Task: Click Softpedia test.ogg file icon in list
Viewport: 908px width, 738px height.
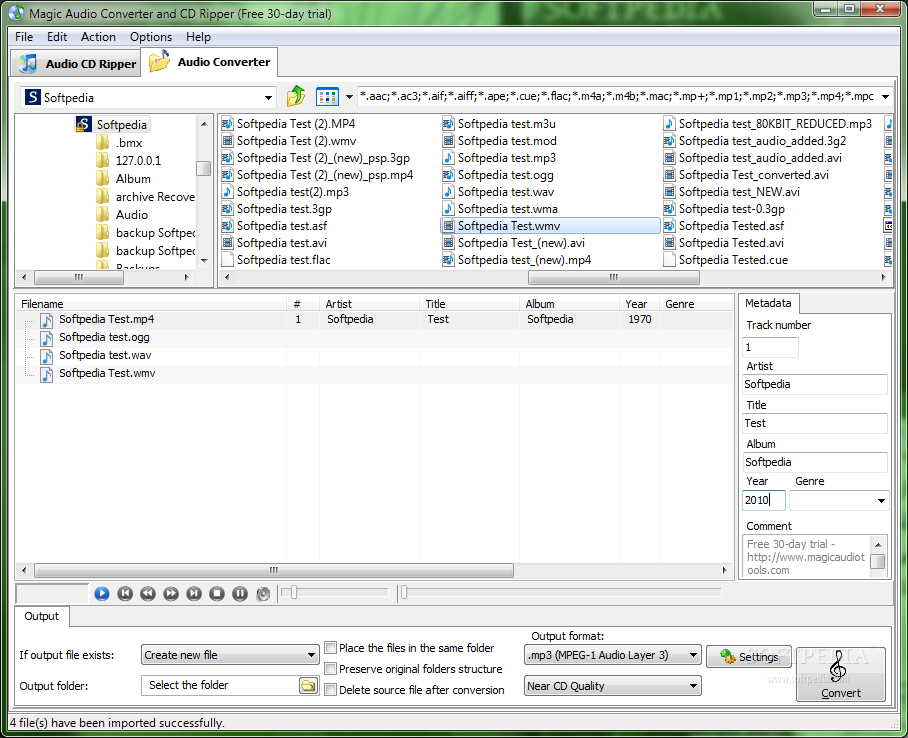Action: 46,338
